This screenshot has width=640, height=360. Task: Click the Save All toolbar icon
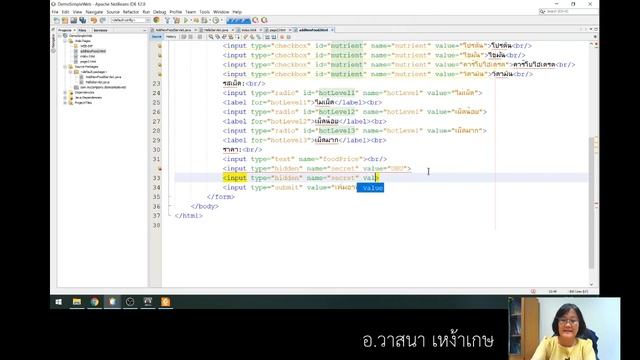coord(83,20)
